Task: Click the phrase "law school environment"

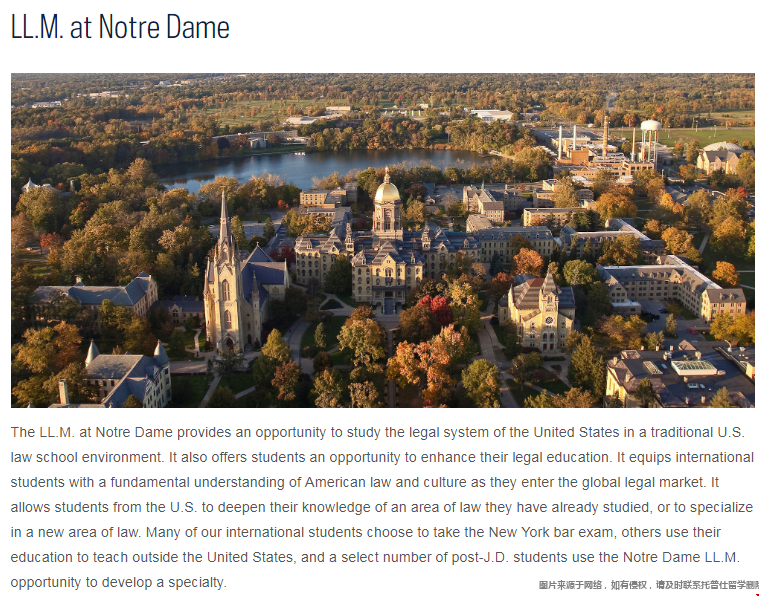Action: click(87, 458)
